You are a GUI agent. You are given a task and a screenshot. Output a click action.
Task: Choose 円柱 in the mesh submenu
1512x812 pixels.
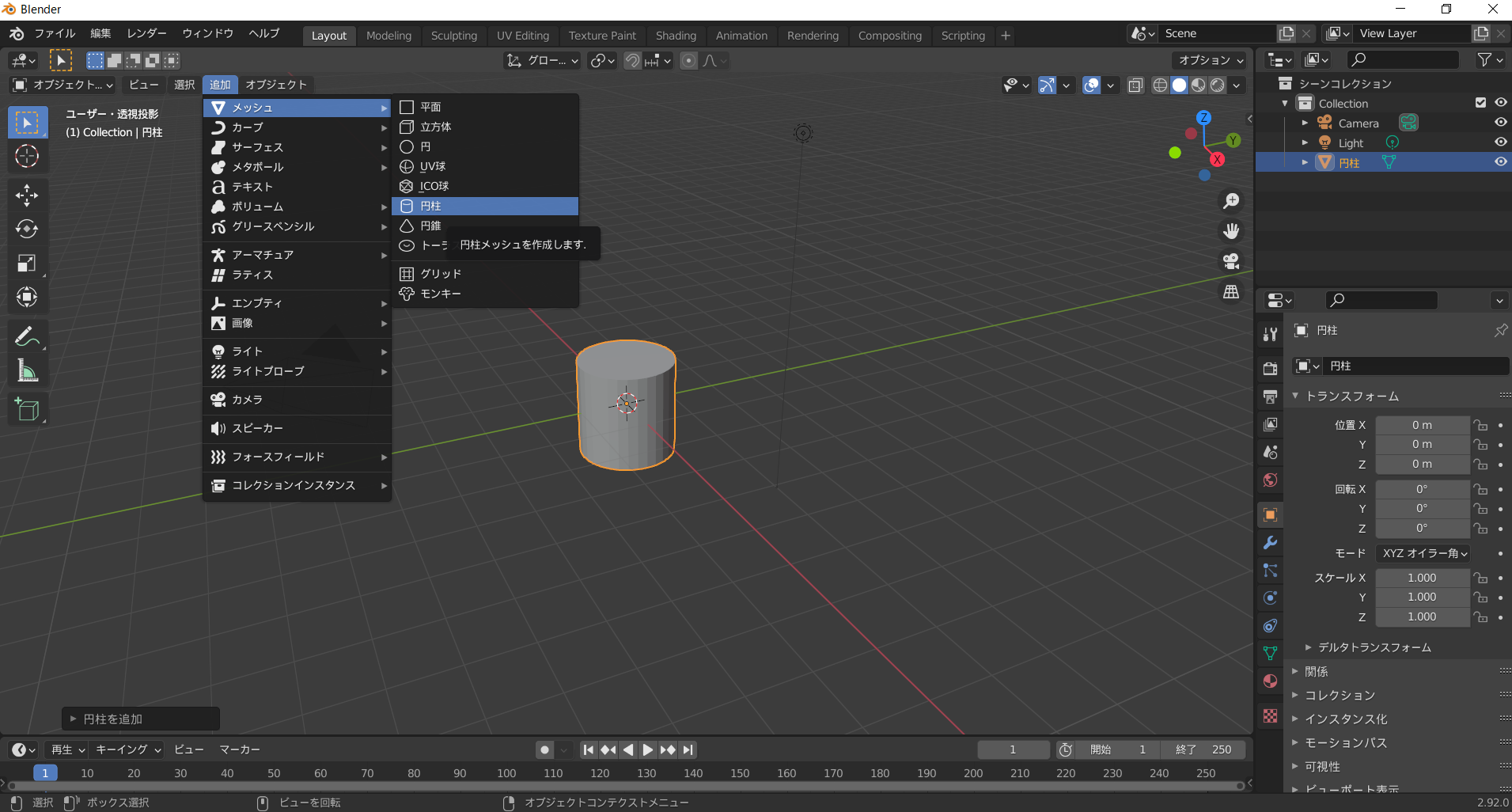485,206
